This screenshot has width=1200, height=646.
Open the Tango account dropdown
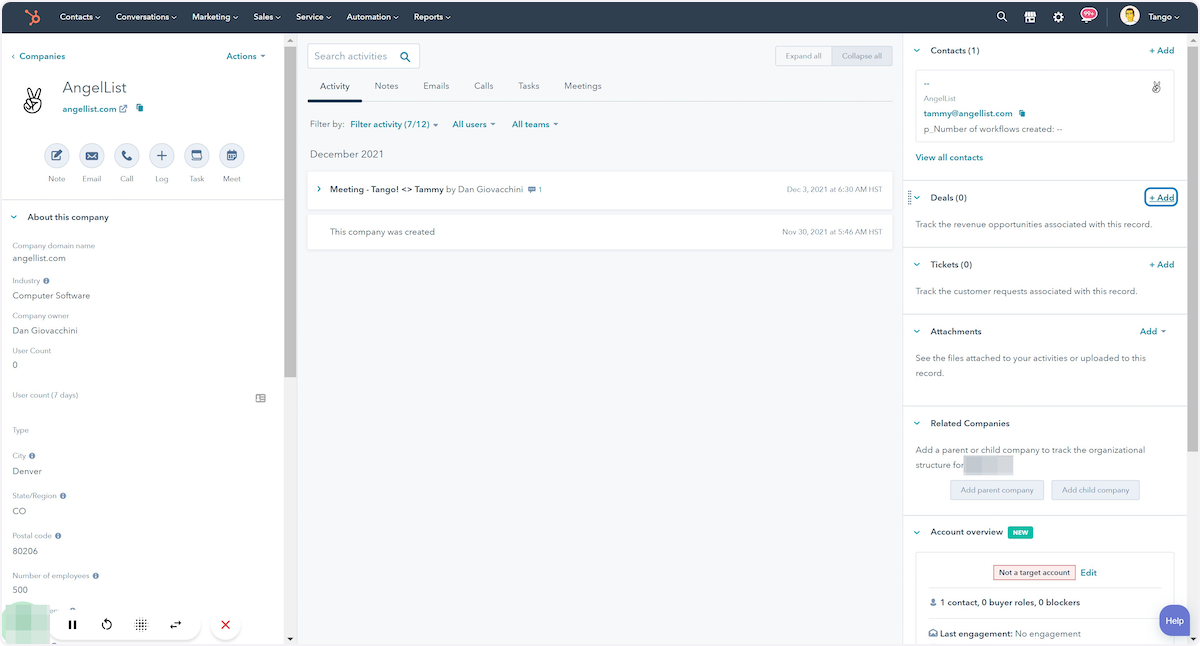tap(1163, 17)
